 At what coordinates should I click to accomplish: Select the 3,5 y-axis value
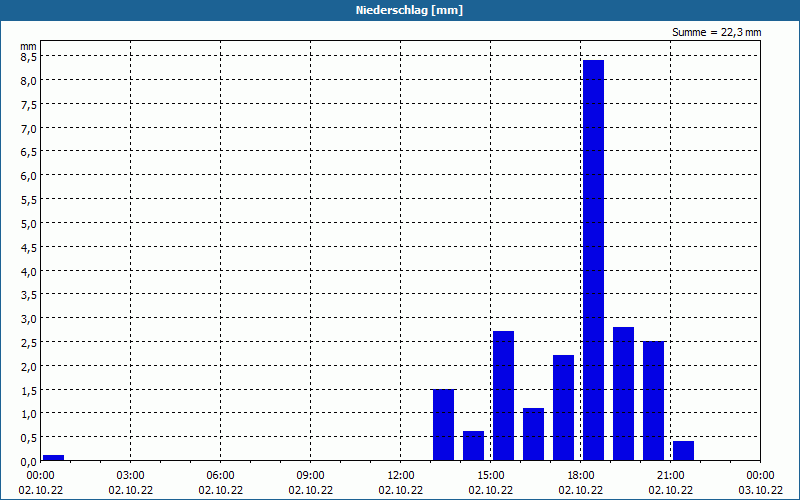coord(29,295)
